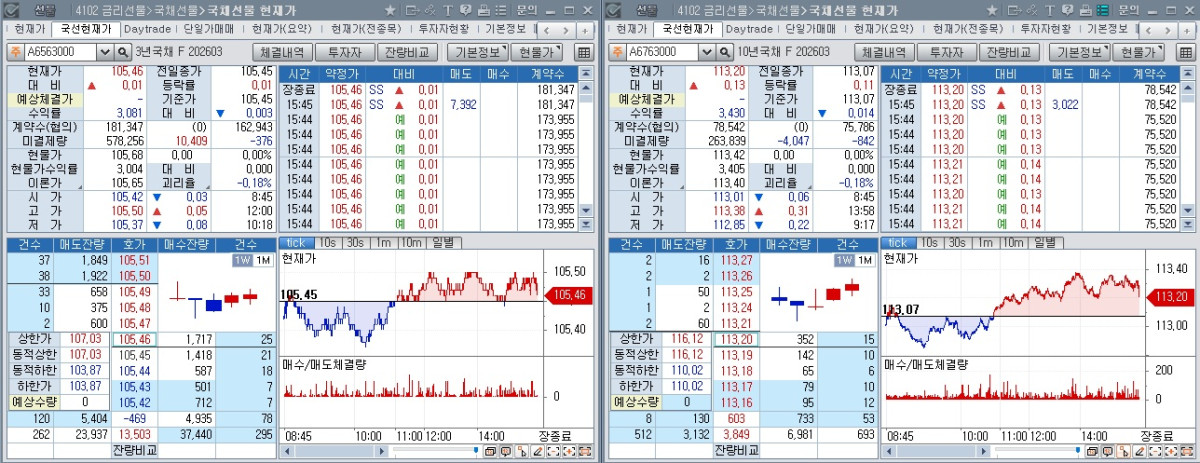Open font size T icon in left window
This screenshot has width=1200, height=463.
pos(448,10)
